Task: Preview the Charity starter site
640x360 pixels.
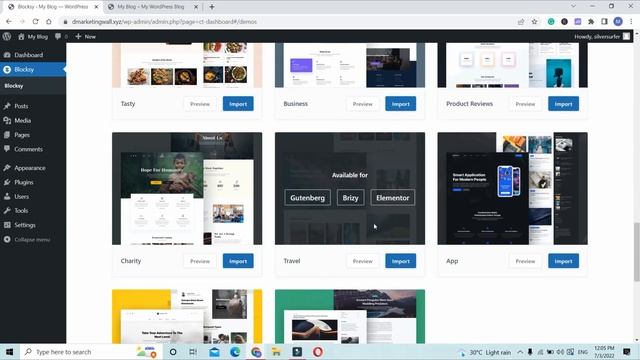Action: coord(200,261)
